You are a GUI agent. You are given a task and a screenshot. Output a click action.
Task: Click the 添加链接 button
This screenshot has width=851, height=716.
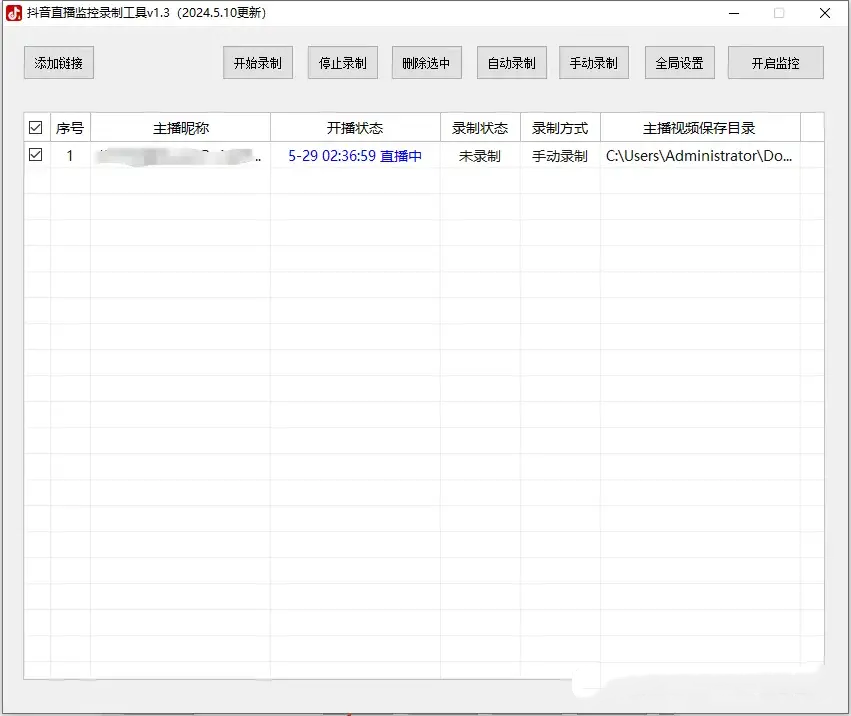click(59, 63)
